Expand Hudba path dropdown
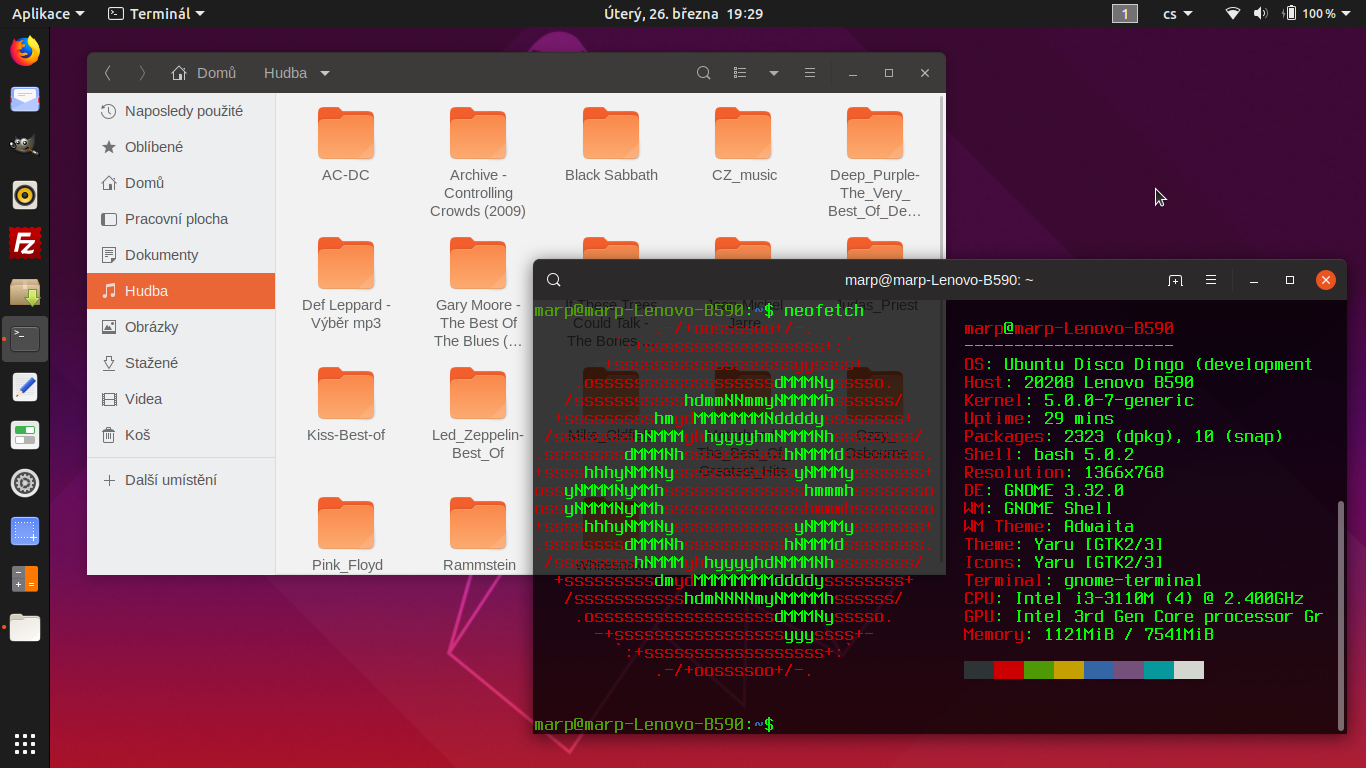 325,73
